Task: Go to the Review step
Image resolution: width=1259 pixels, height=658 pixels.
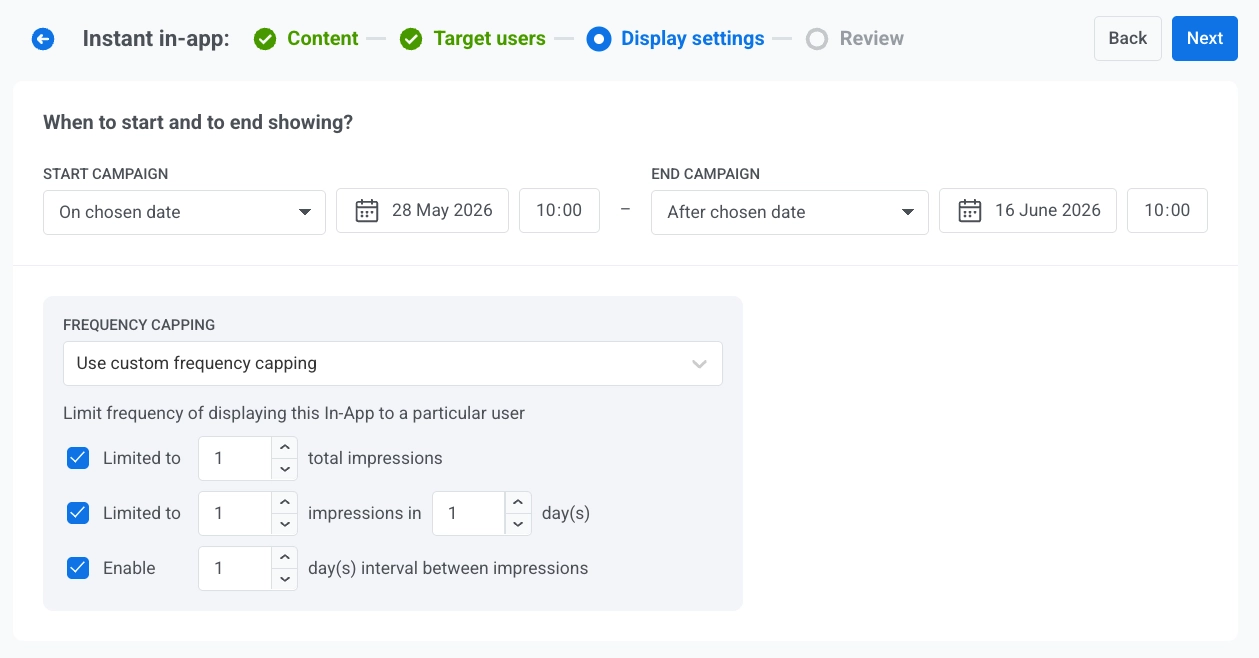Action: coord(871,39)
